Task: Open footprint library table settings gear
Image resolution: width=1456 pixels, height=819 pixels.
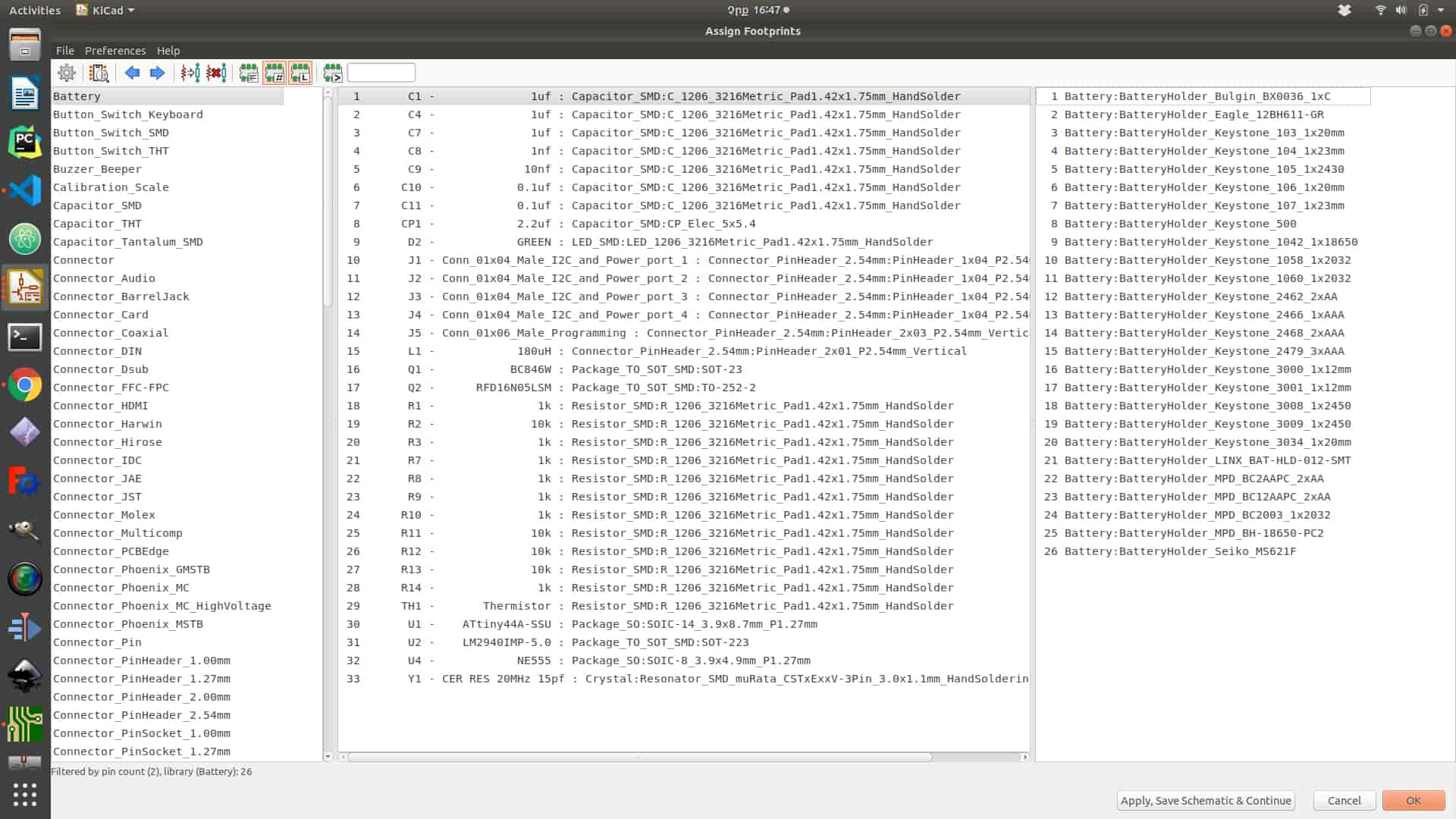Action: tap(67, 73)
